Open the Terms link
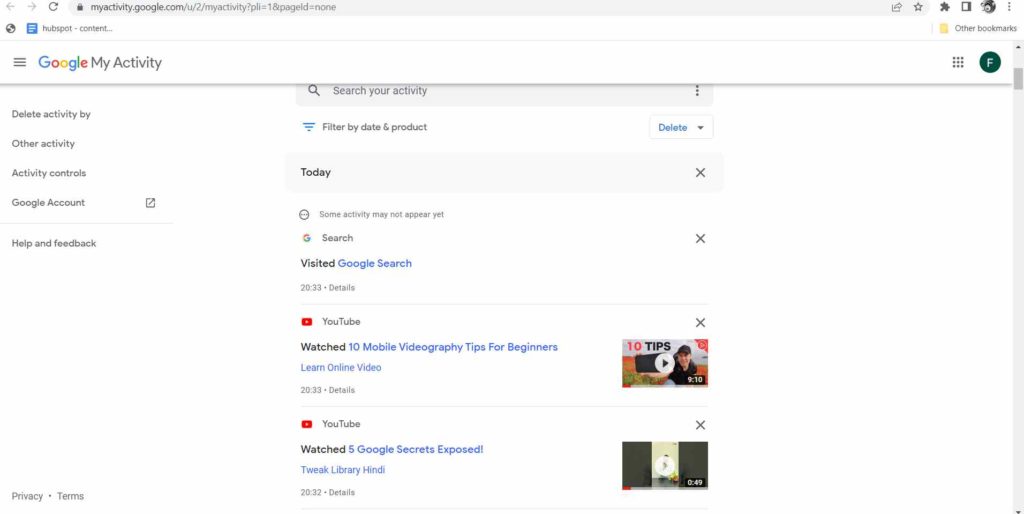1024x514 pixels. click(70, 496)
